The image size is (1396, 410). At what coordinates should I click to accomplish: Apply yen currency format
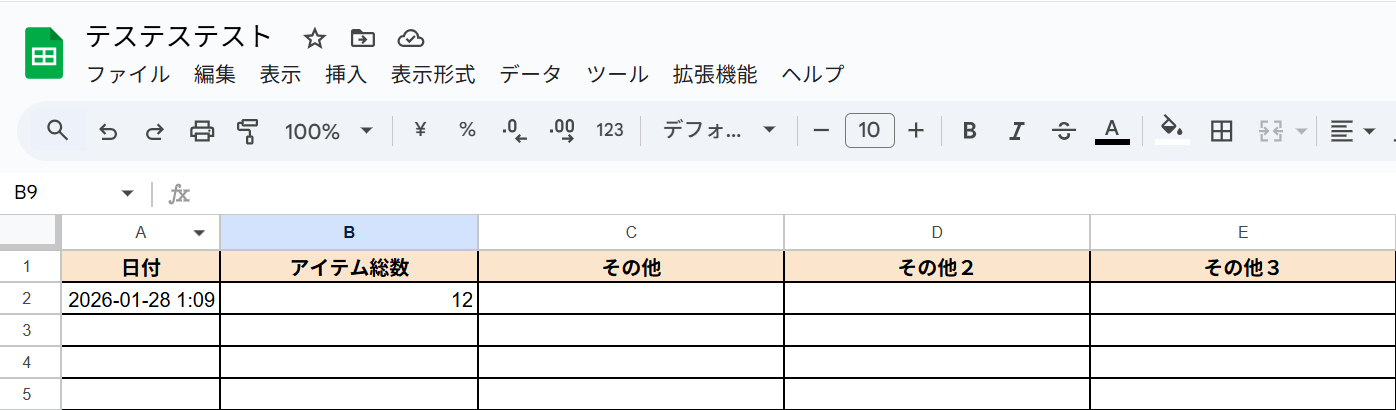[x=420, y=130]
